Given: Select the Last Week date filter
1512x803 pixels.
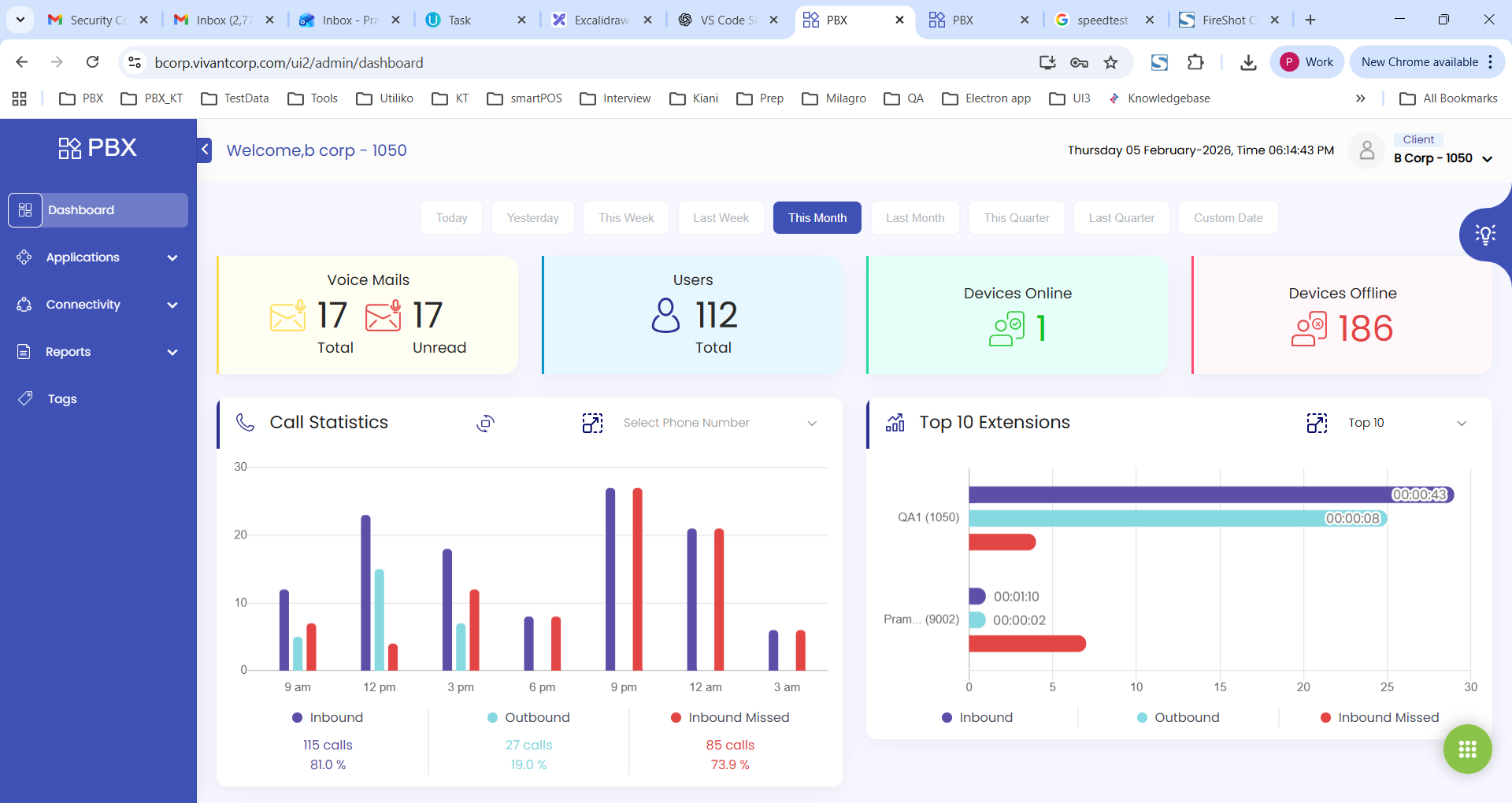Looking at the screenshot, I should (x=721, y=218).
